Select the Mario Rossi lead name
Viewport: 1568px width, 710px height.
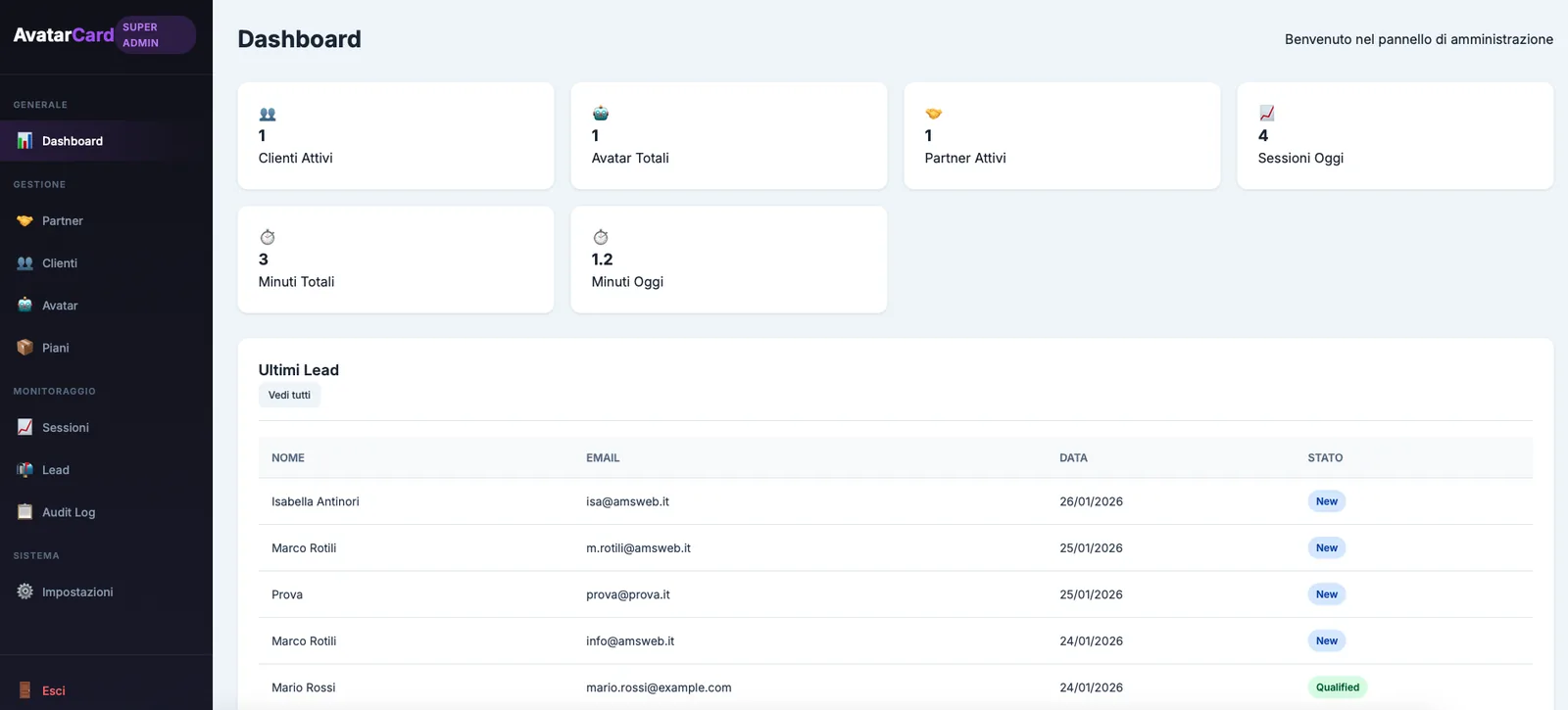(x=304, y=687)
